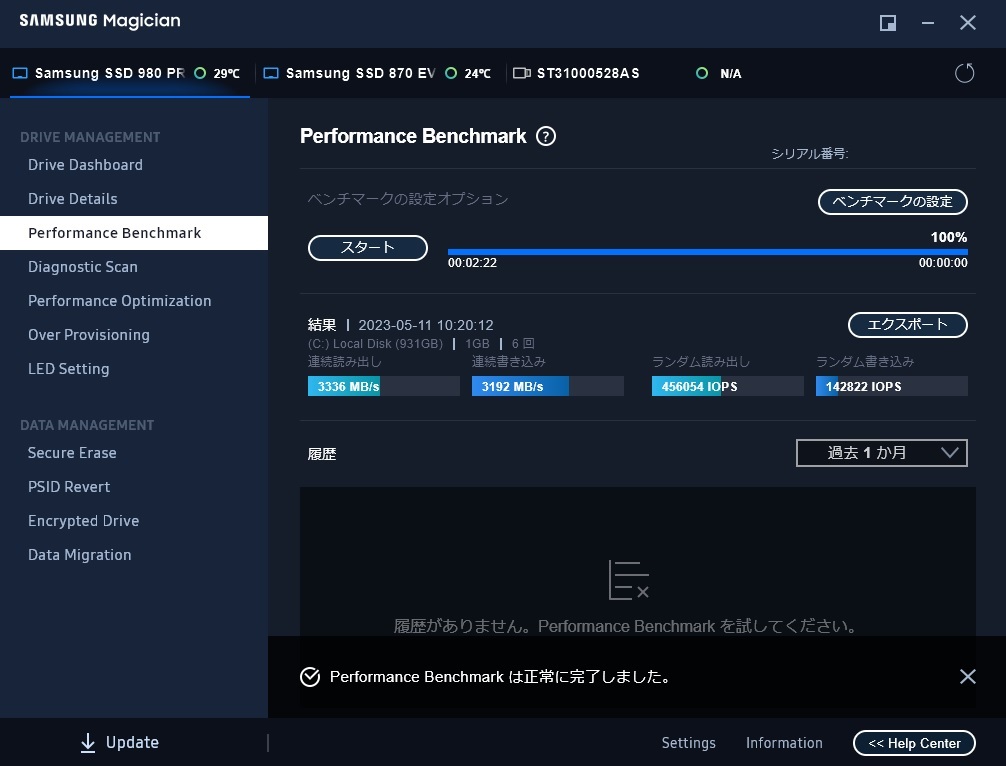Open the Help Center panel
This screenshot has width=1006, height=766.
(914, 743)
